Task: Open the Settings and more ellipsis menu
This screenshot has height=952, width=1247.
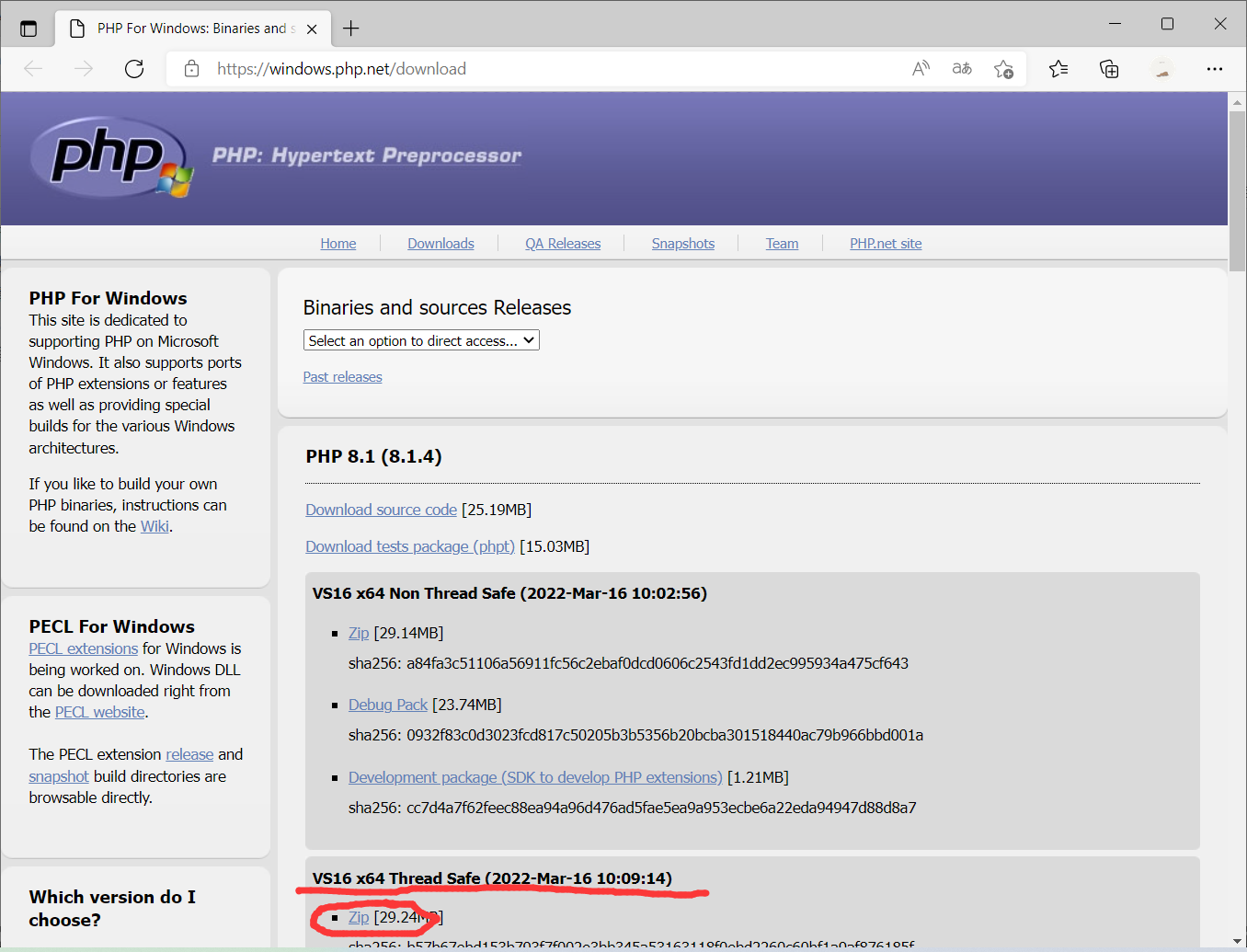Action: point(1215,68)
